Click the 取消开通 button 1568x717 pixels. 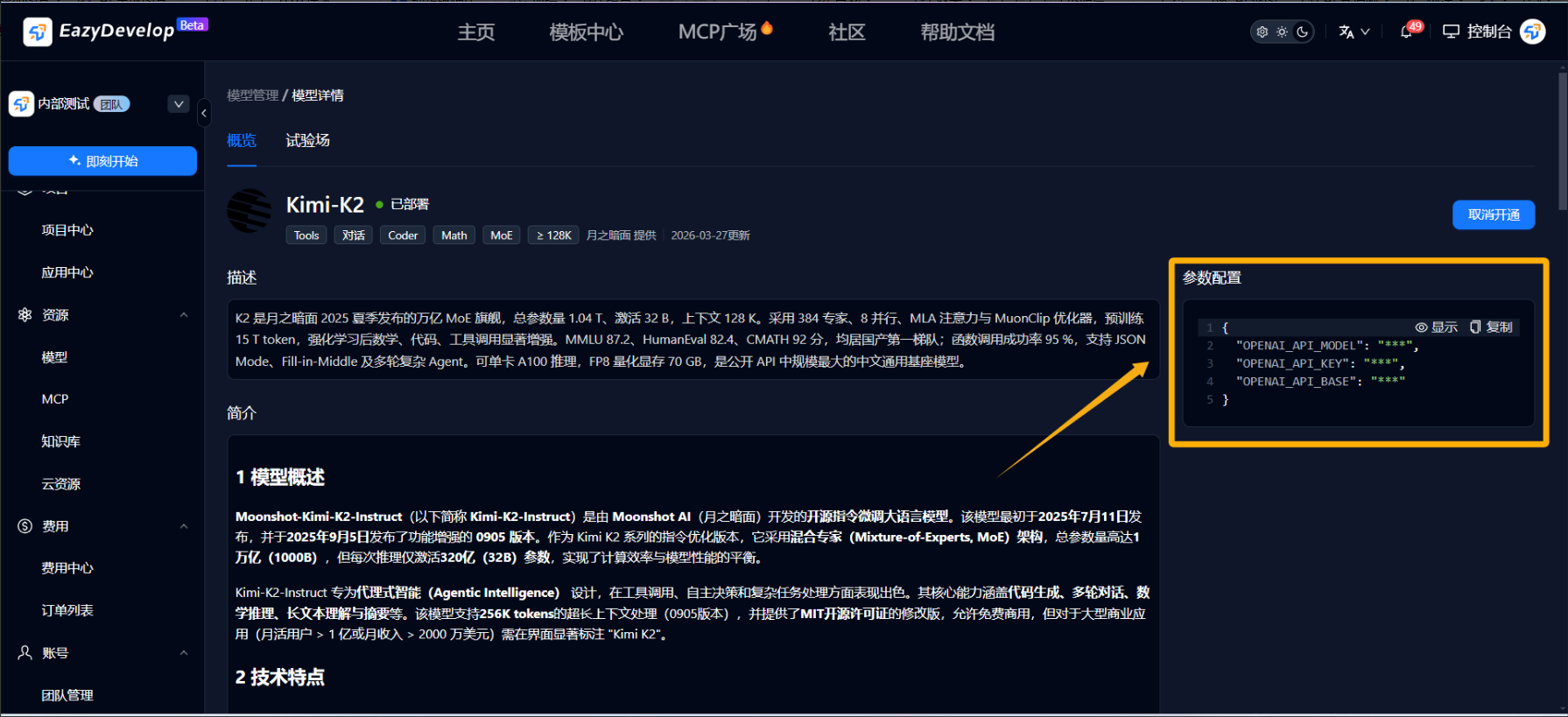point(1493,214)
